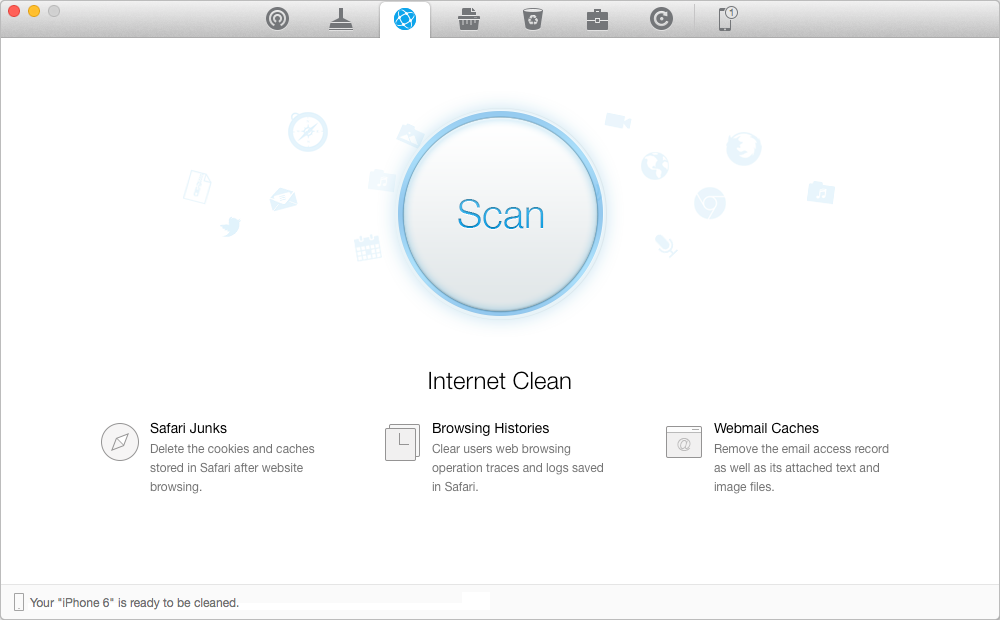This screenshot has height=620, width=1000.
Task: Click the iPhone device icon in status bar
Action: (x=19, y=602)
